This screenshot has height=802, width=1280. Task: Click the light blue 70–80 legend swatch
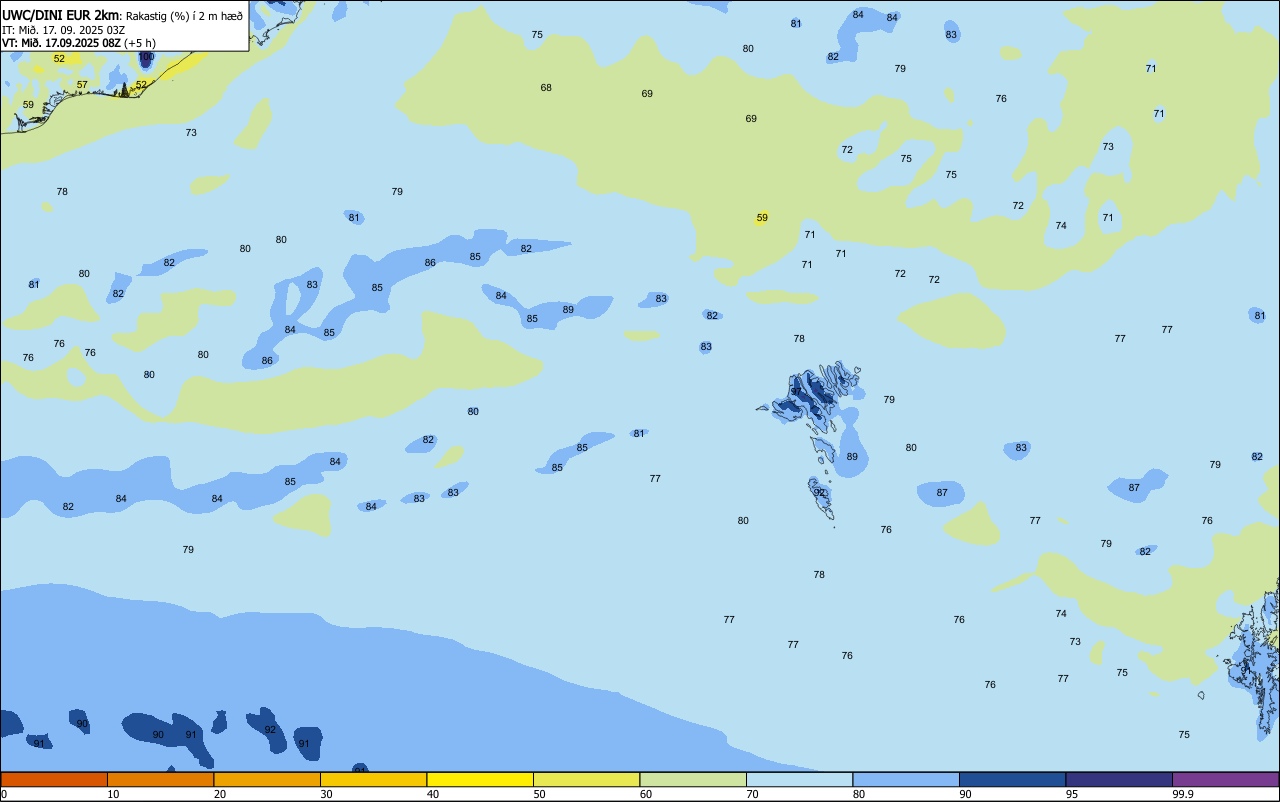pos(799,779)
